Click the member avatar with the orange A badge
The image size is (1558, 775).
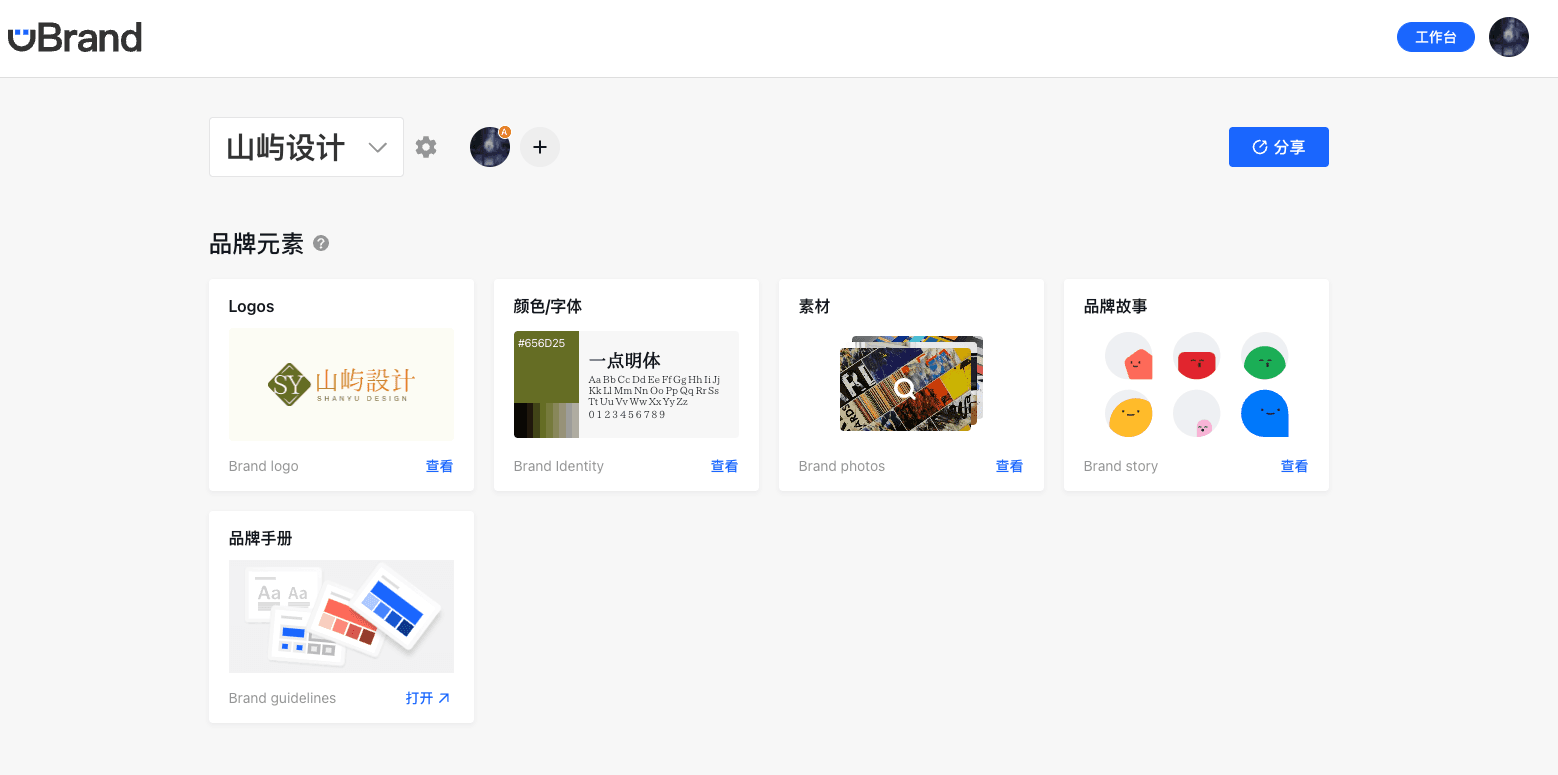(x=490, y=146)
